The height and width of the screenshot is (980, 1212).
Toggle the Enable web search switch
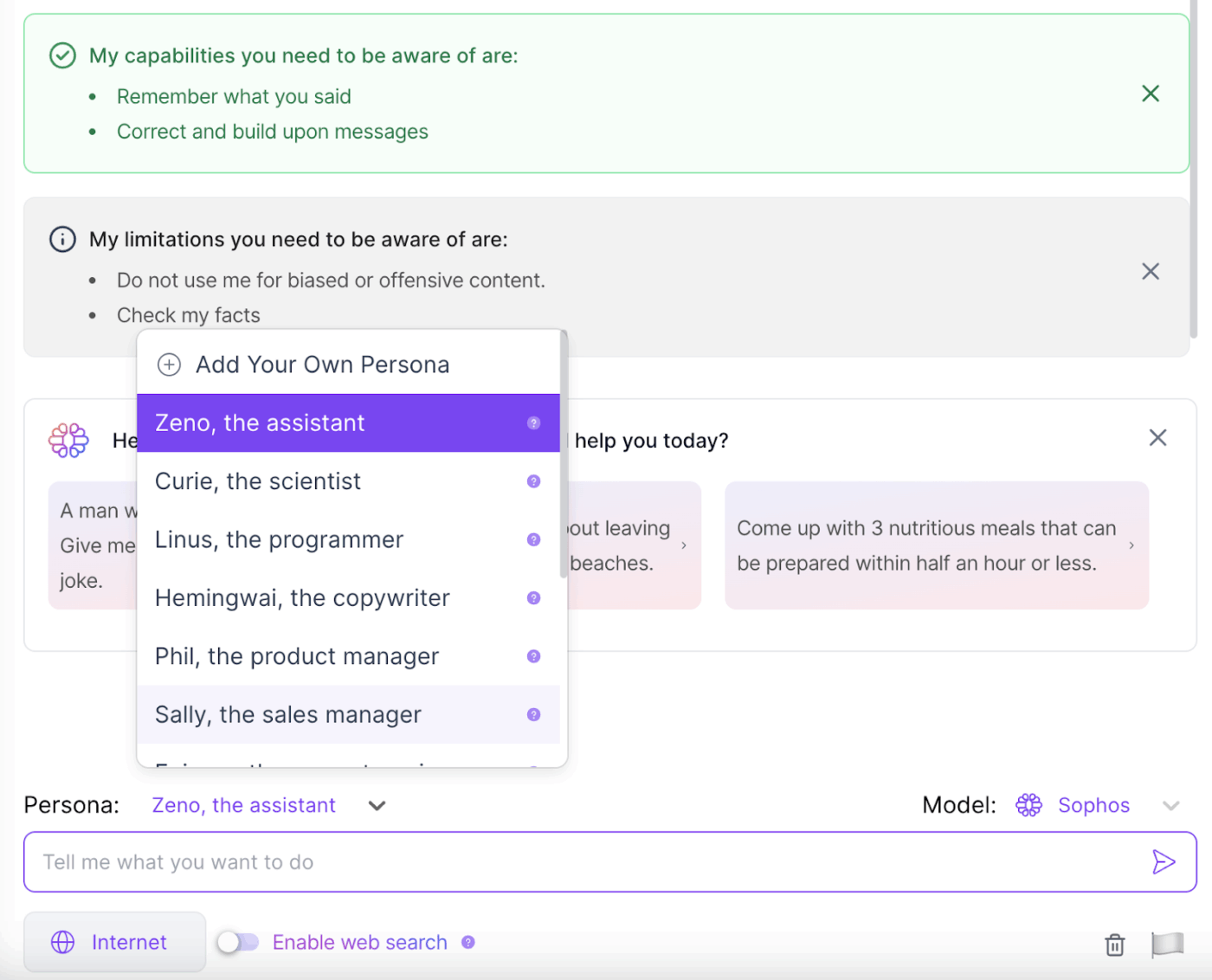[x=238, y=942]
